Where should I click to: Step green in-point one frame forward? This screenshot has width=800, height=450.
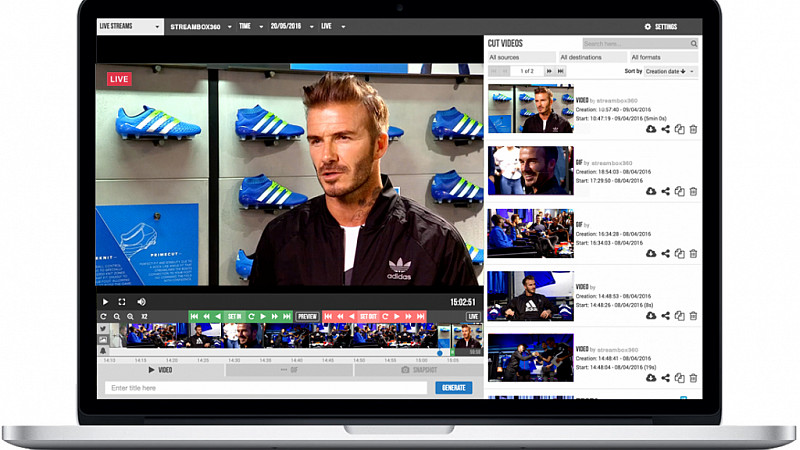pos(263,317)
